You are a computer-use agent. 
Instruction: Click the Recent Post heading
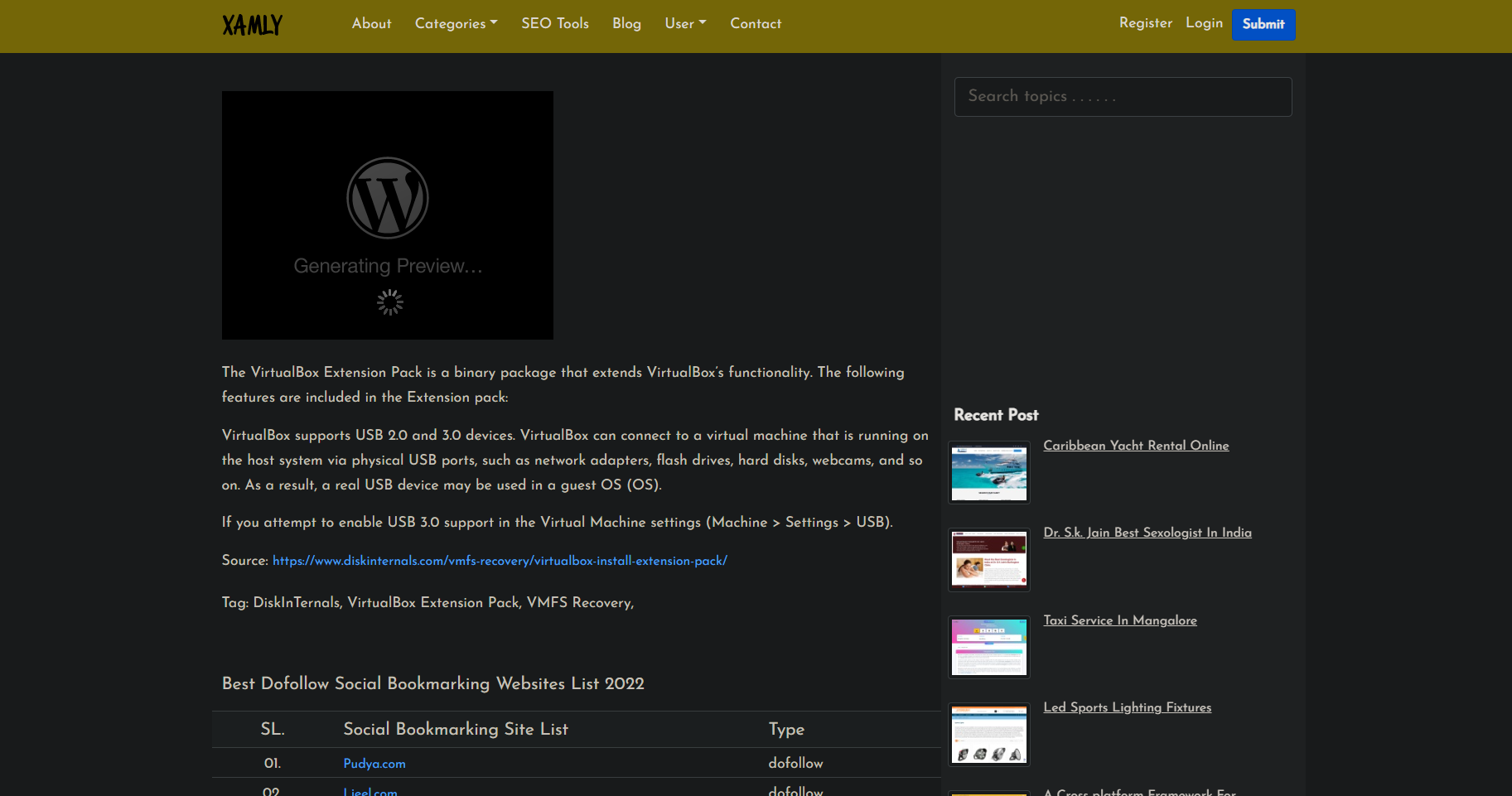[996, 415]
